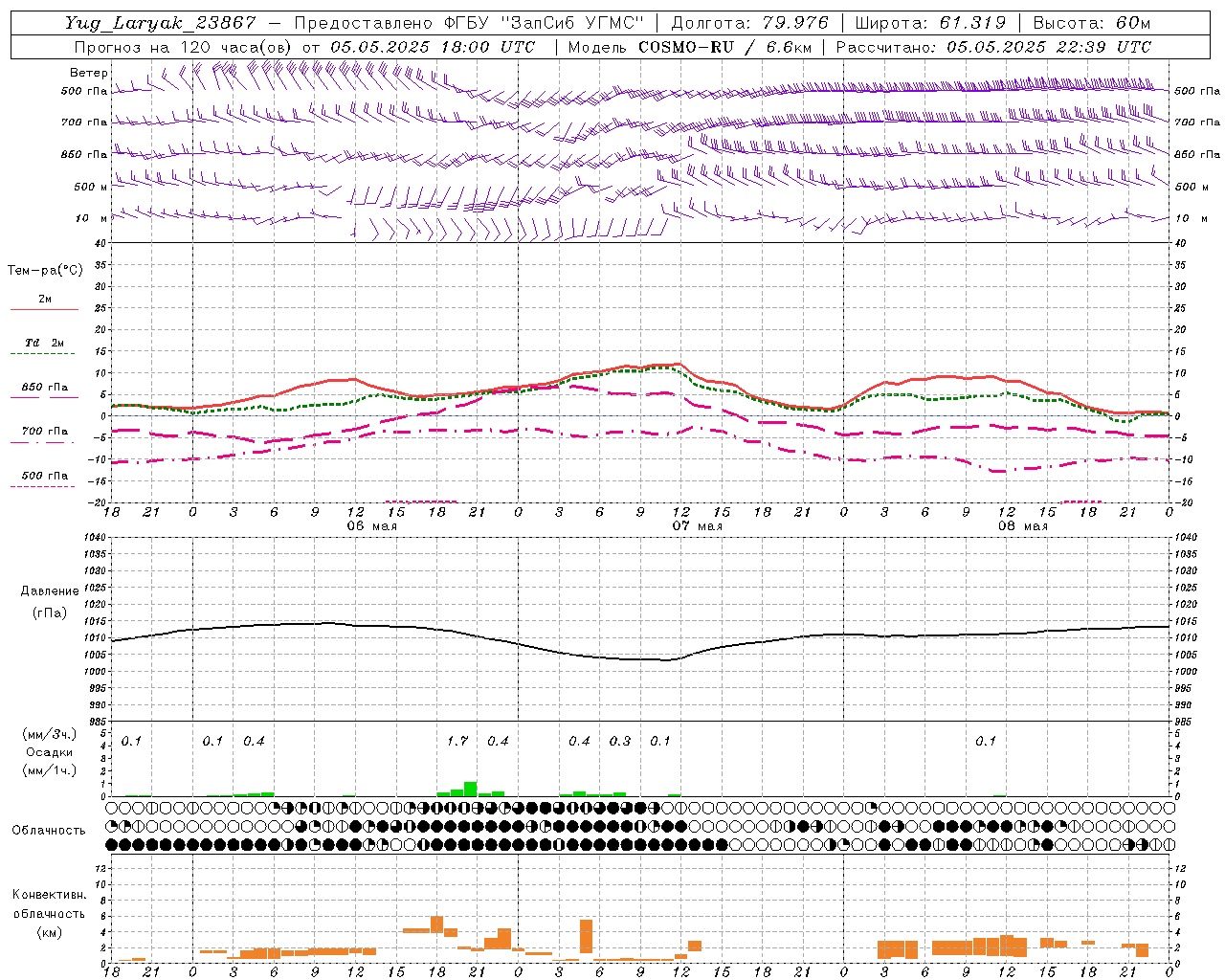Click the legend line sample under 2м label
The height and width of the screenshot is (980, 1225).
pyautogui.click(x=44, y=309)
